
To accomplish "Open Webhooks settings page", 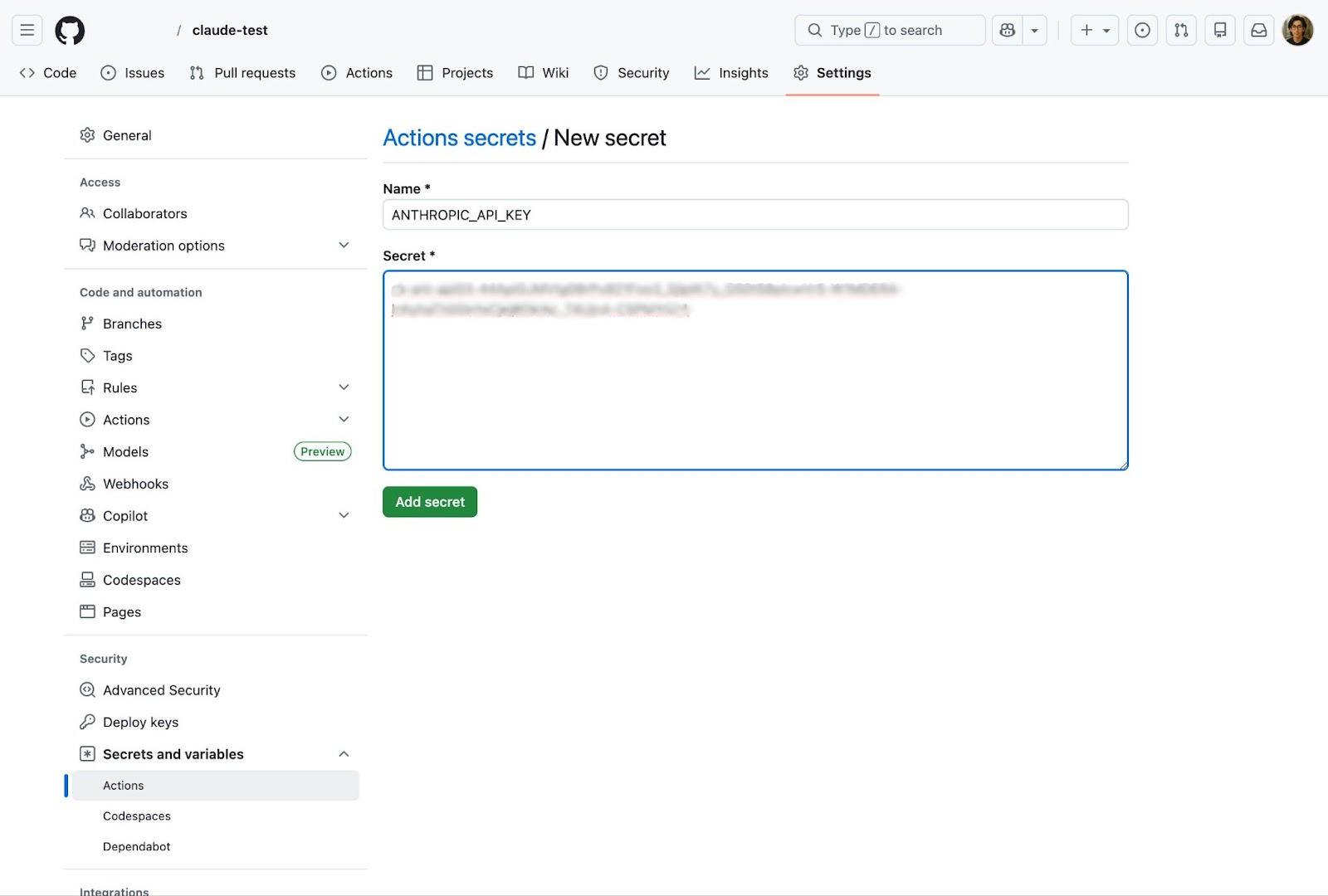I will coord(135,484).
